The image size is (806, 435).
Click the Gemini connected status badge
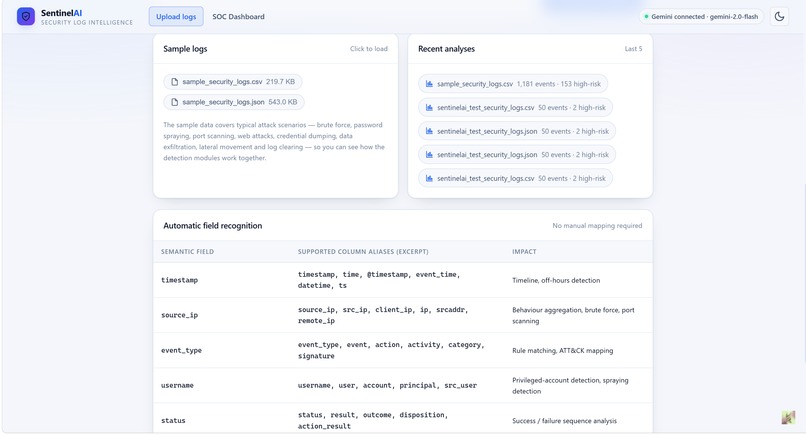point(701,16)
